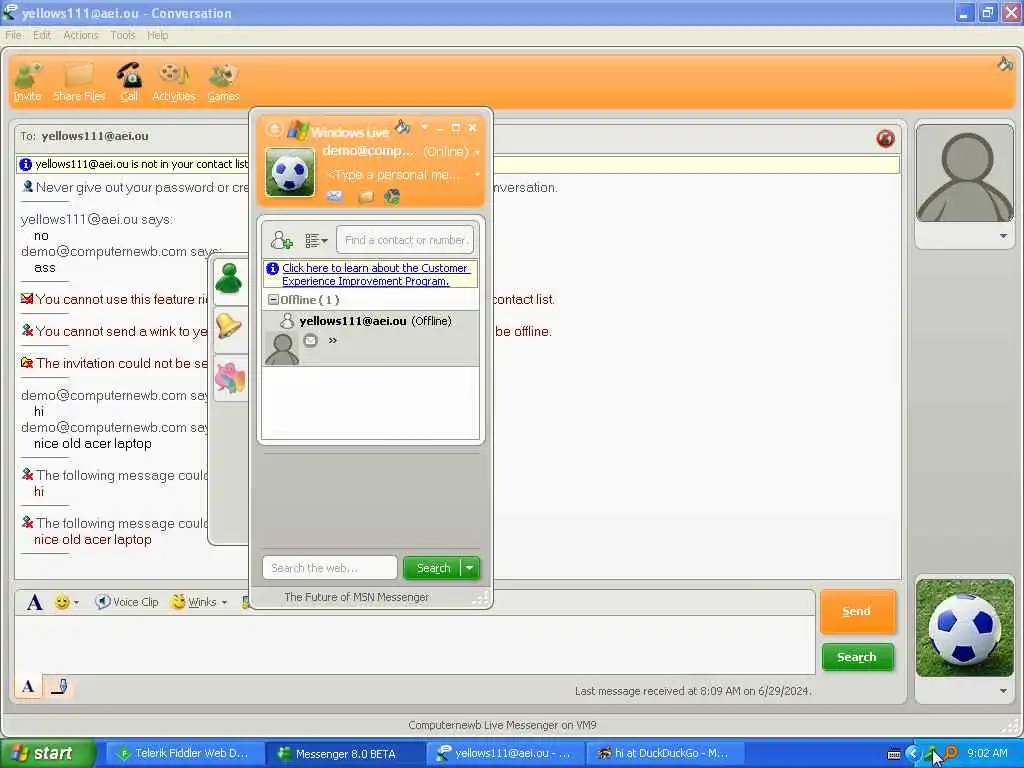Open the personal message dropdown arrow
Viewport: 1024px width, 768px height.
(477, 174)
